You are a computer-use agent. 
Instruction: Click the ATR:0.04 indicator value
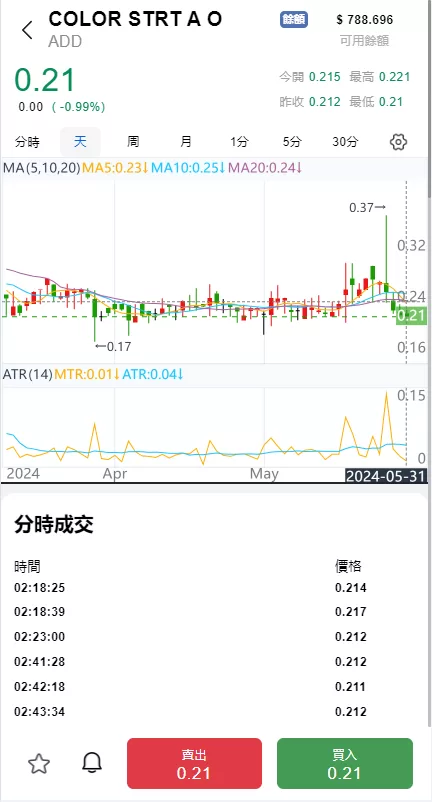(x=153, y=374)
